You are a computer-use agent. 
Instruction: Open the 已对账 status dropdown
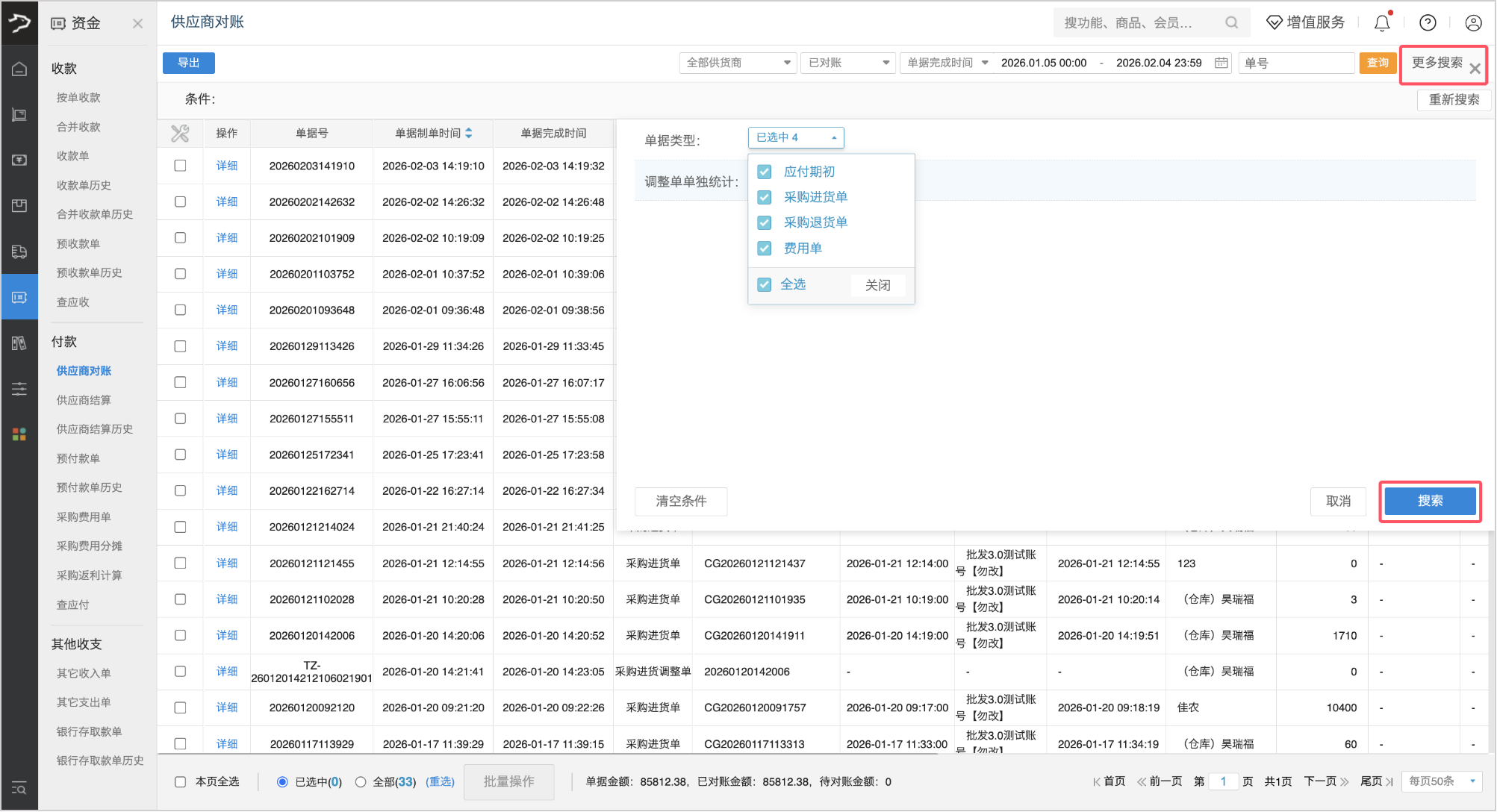(848, 63)
